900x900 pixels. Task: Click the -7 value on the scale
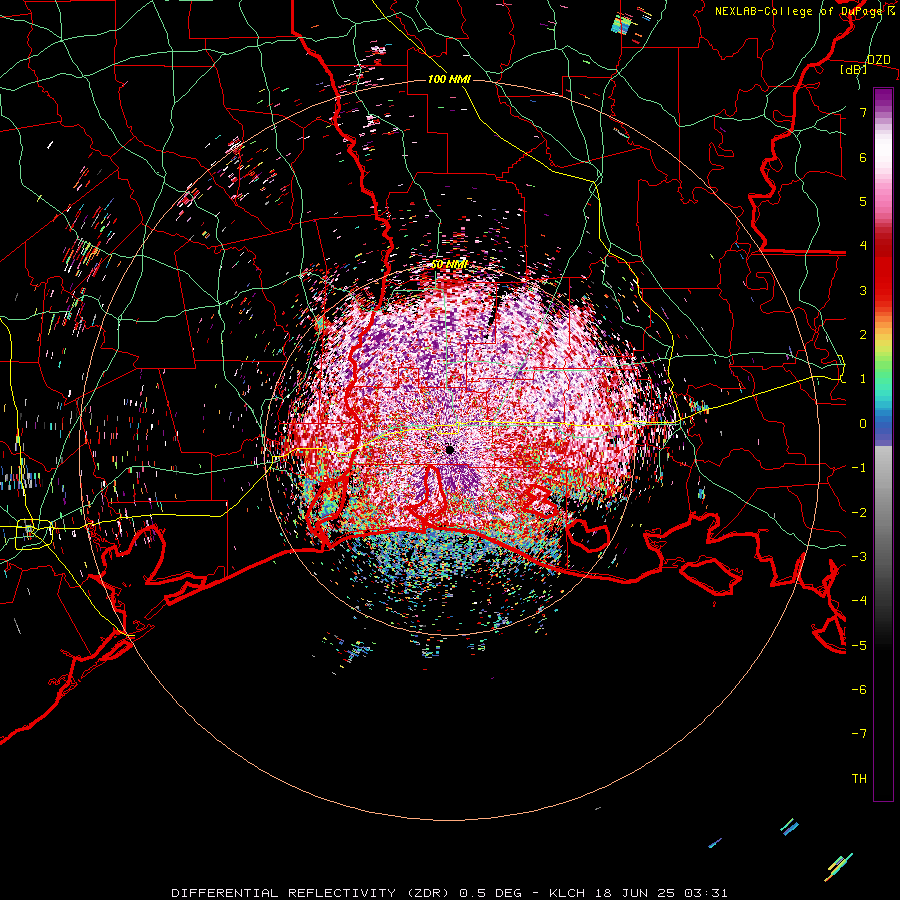(859, 734)
